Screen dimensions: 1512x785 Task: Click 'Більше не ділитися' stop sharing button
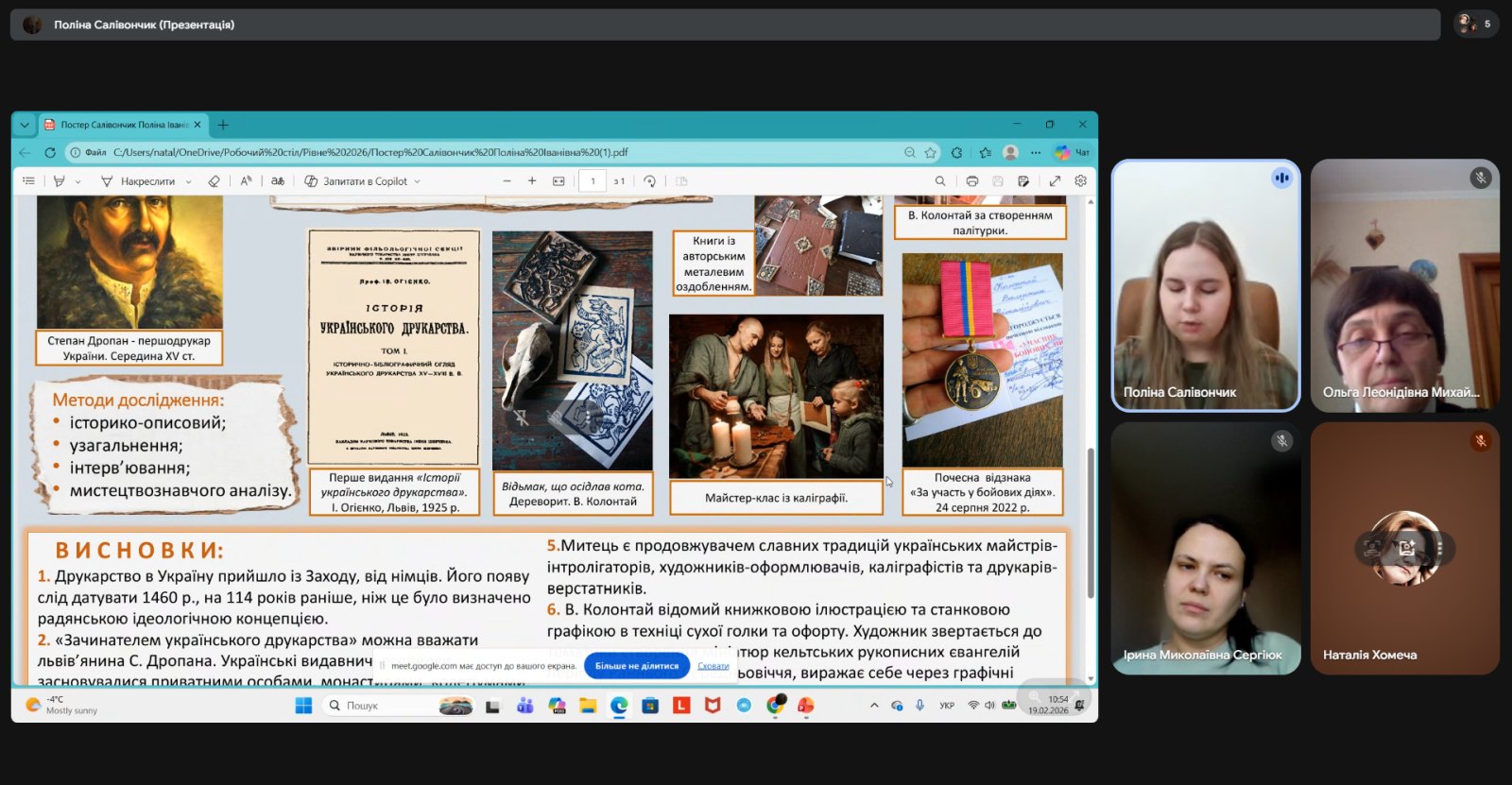click(636, 666)
